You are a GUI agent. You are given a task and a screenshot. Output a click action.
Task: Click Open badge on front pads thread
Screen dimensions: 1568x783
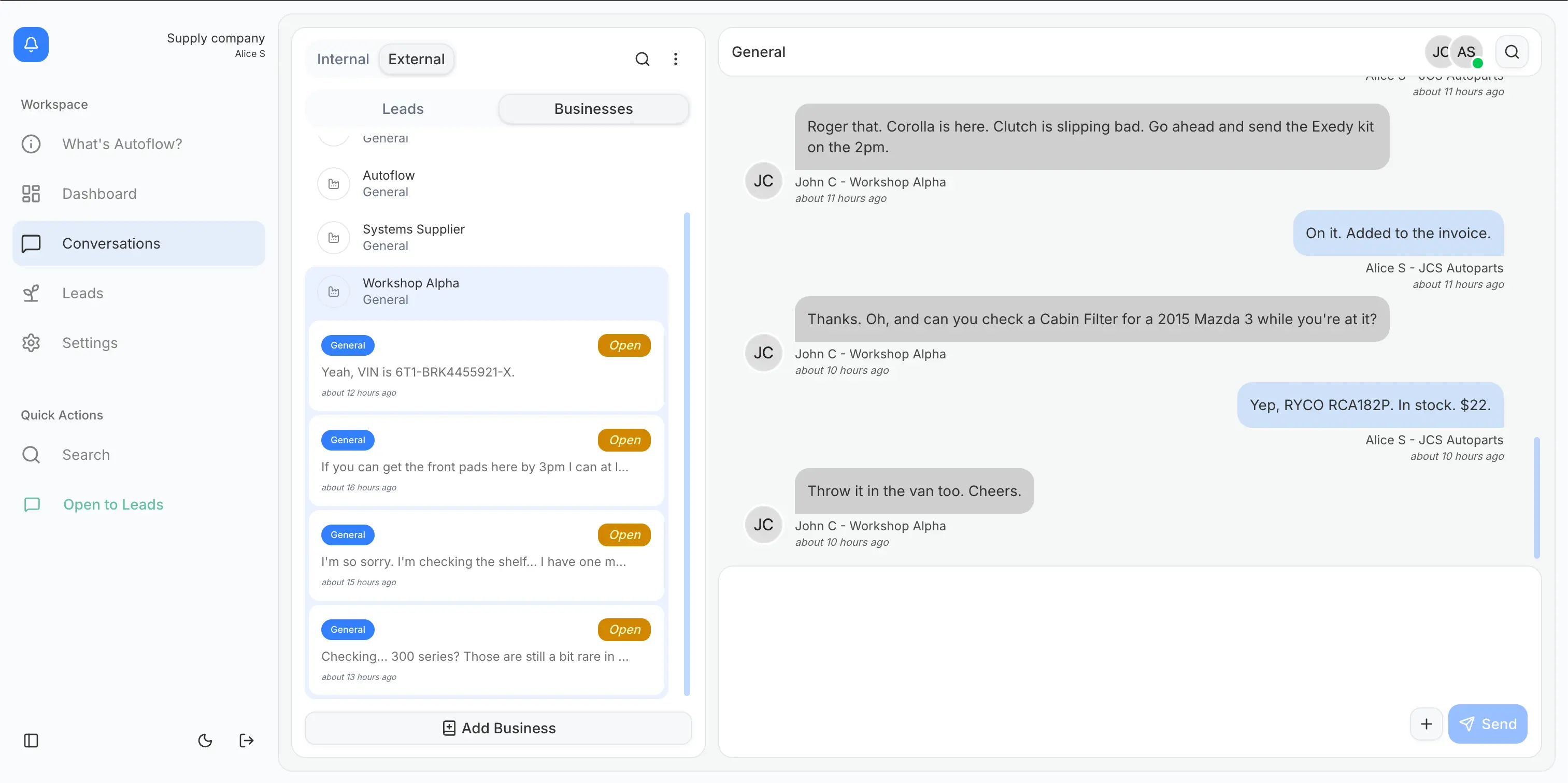pos(624,441)
